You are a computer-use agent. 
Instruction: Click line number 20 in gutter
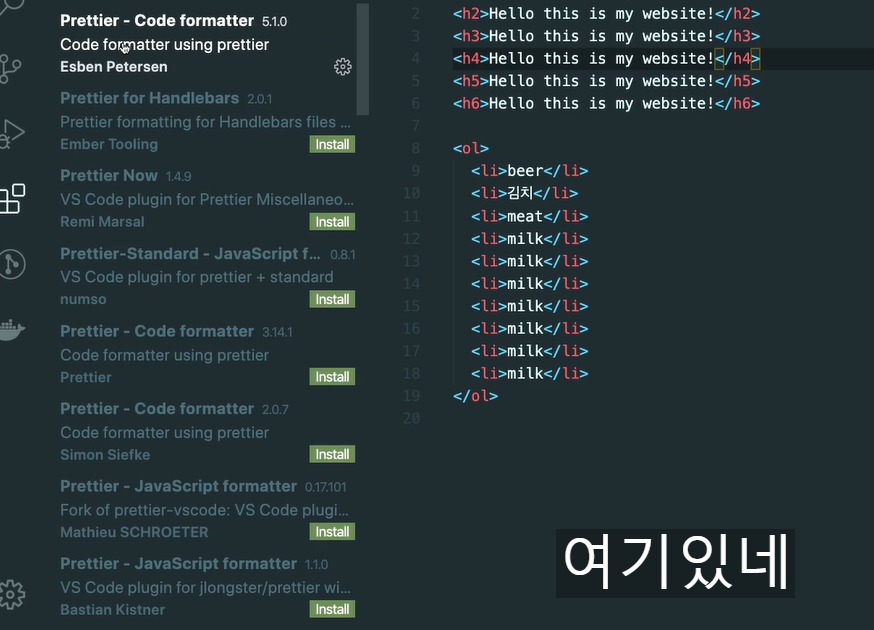(x=411, y=419)
